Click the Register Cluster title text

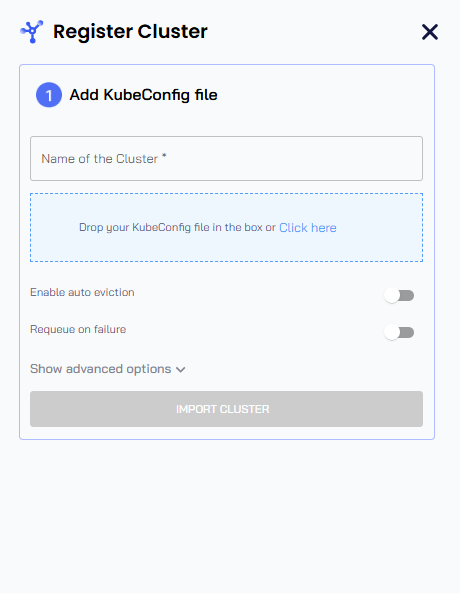[130, 32]
